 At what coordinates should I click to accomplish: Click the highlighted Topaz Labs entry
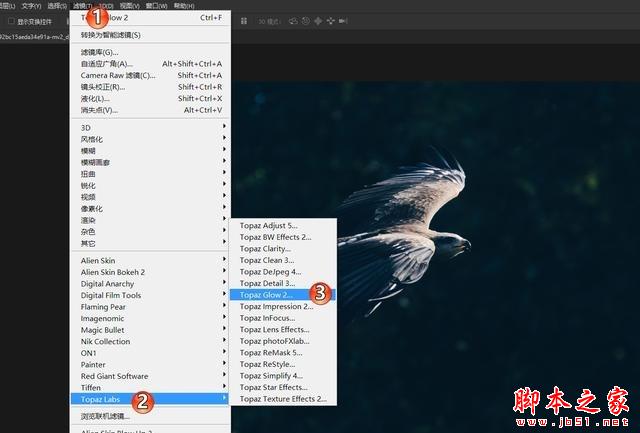[150, 399]
